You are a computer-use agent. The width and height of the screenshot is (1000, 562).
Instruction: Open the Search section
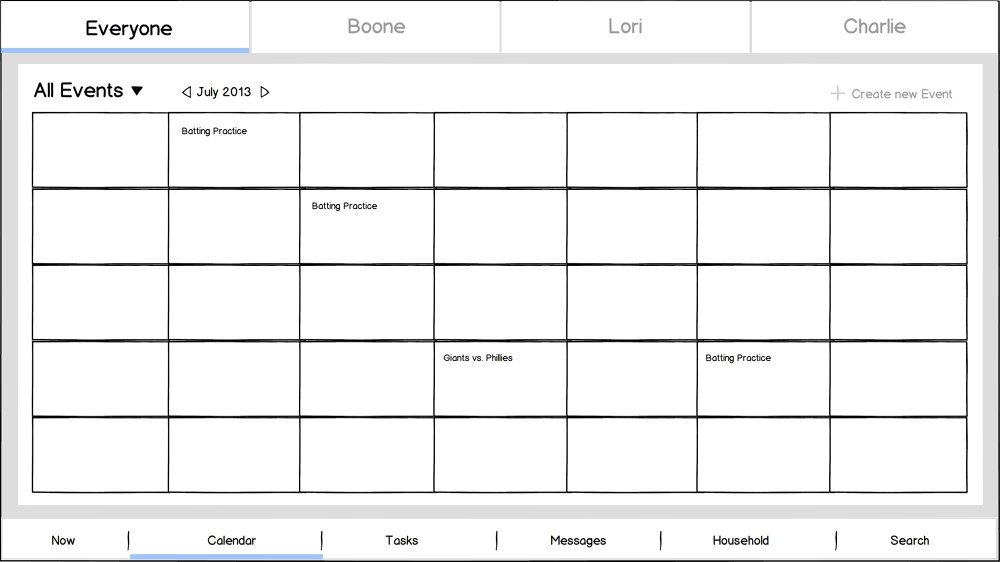tap(910, 540)
